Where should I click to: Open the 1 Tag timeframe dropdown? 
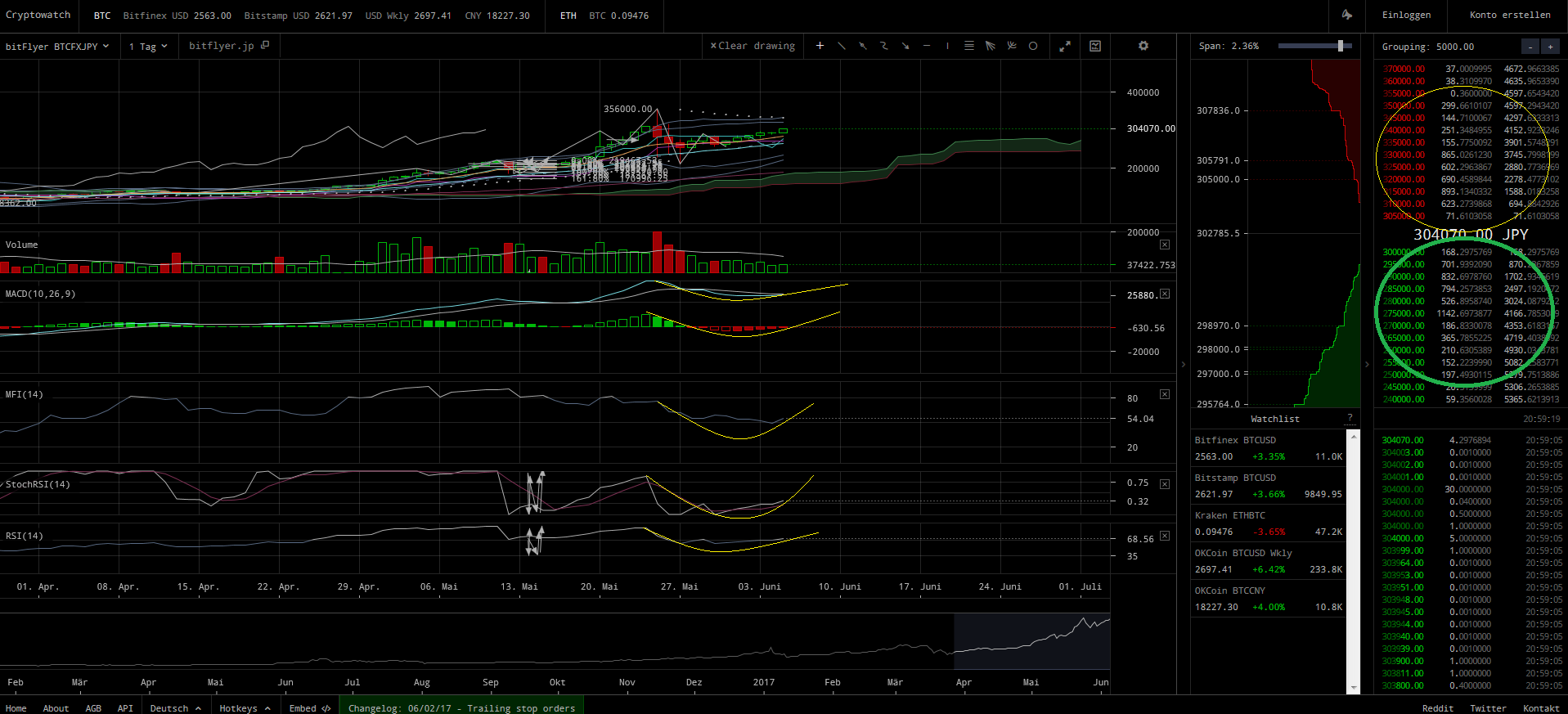pyautogui.click(x=148, y=47)
